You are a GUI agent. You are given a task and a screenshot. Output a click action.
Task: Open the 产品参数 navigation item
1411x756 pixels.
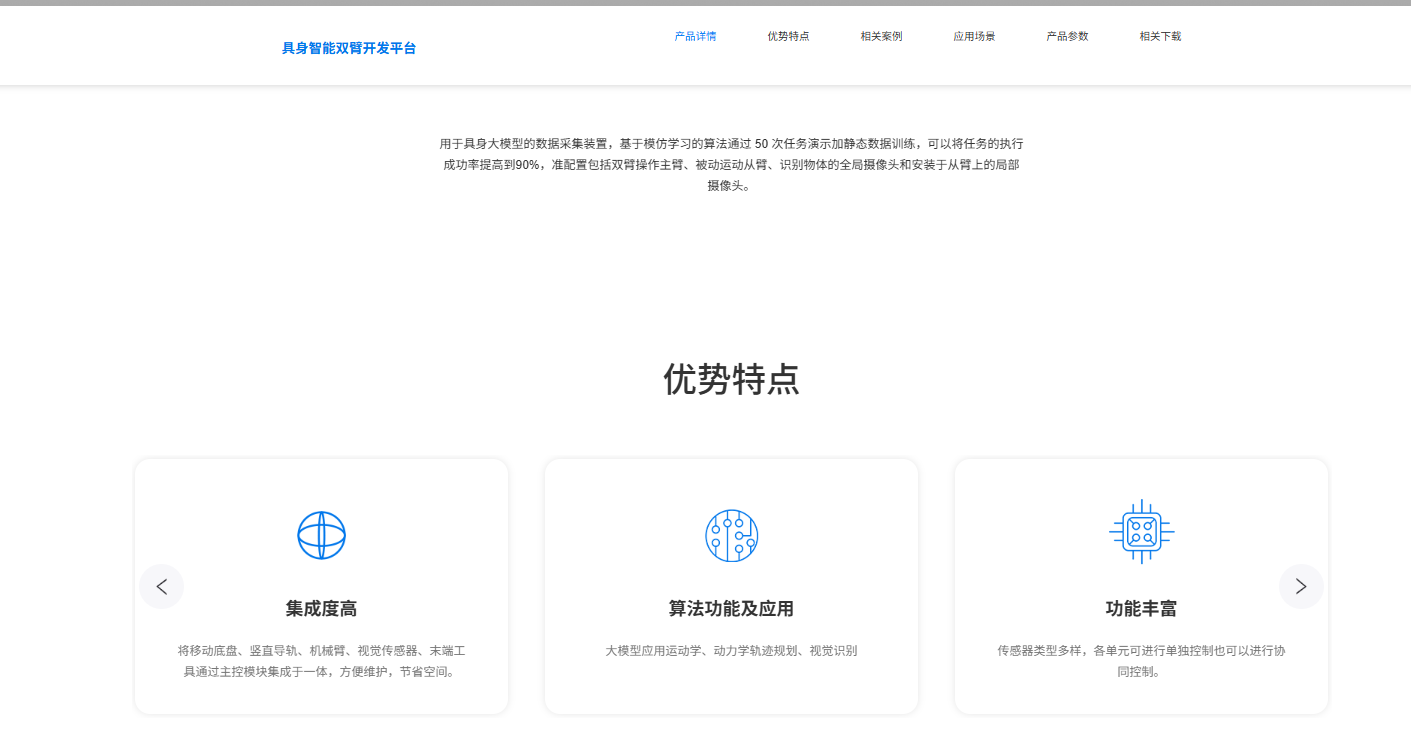(x=1067, y=36)
